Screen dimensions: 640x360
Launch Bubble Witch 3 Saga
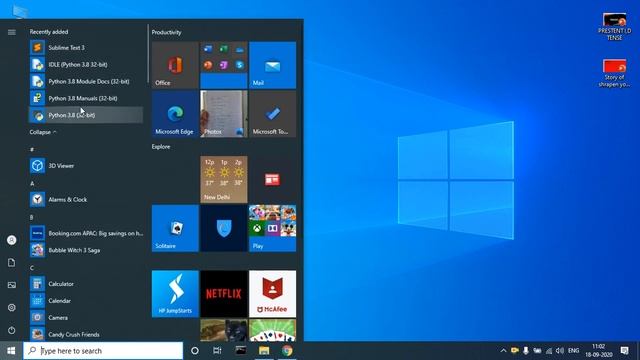(x=86, y=250)
